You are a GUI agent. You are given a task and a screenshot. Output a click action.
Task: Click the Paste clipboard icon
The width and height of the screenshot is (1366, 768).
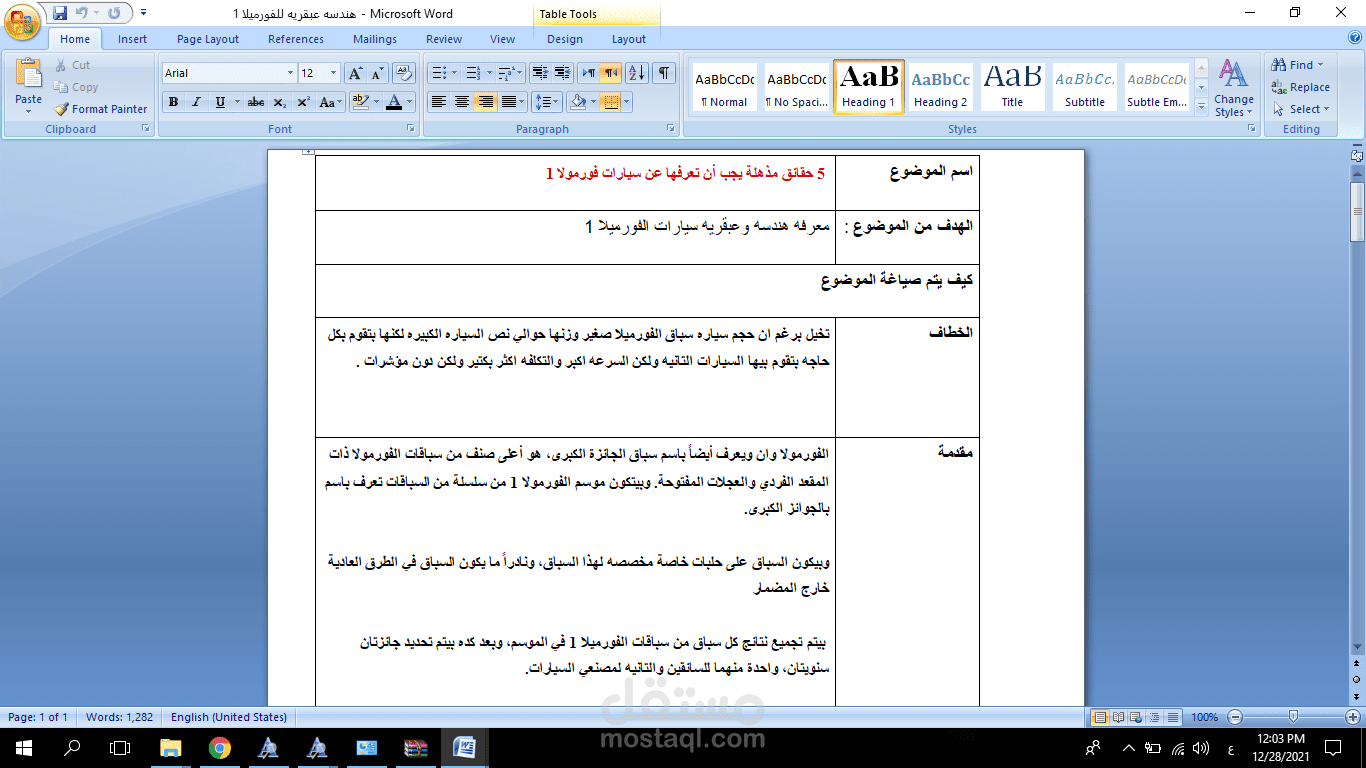coord(28,73)
